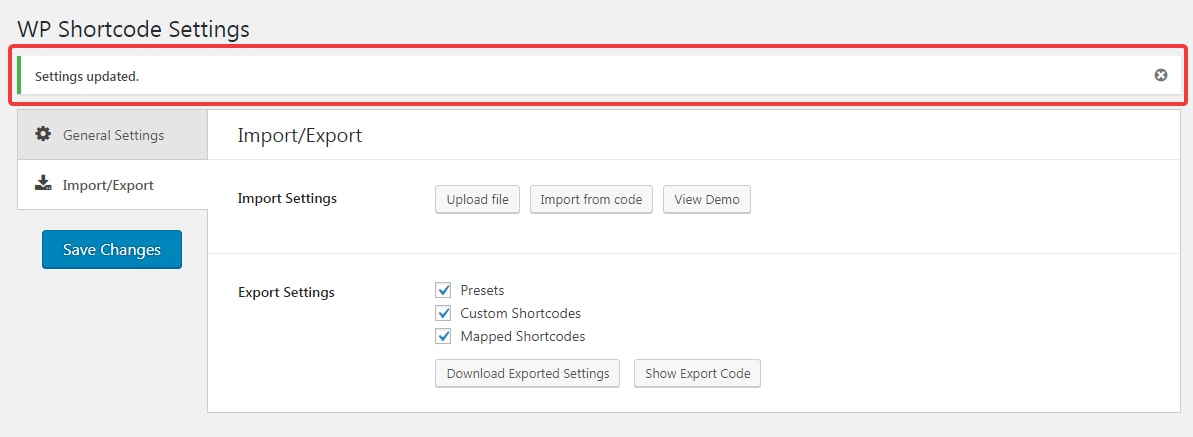Uncheck the Presets checkbox

[444, 290]
